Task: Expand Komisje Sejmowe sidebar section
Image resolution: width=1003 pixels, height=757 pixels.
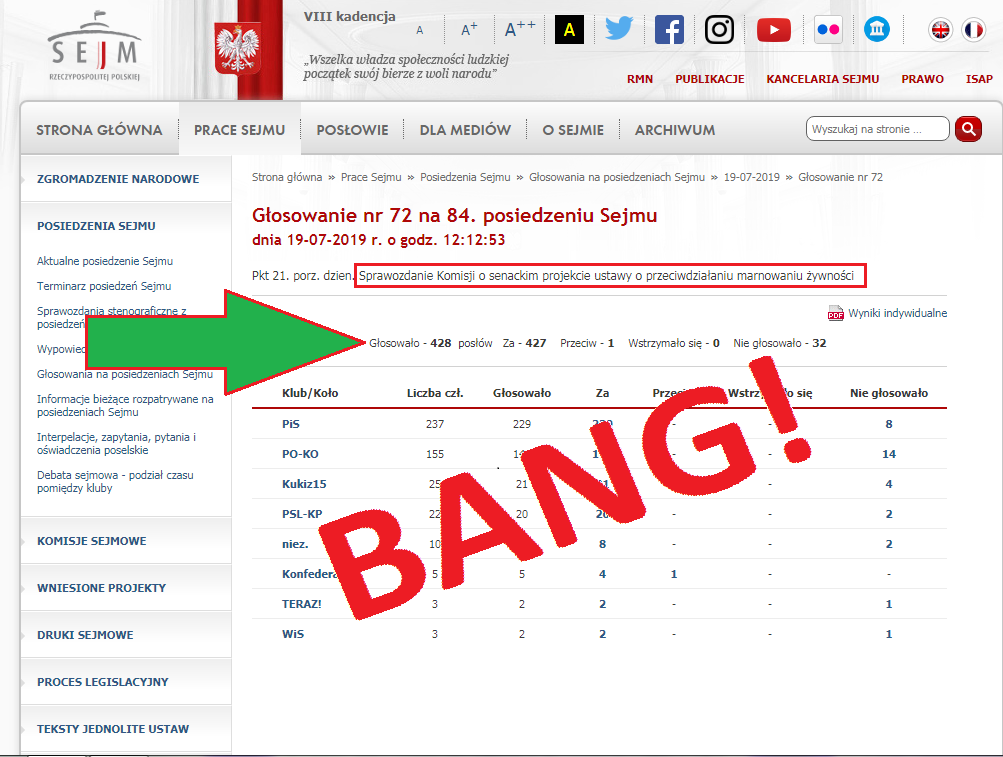Action: [x=92, y=541]
